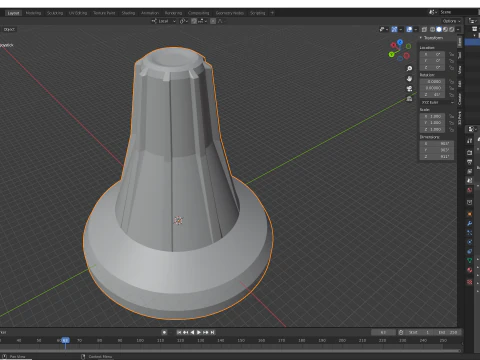The height and width of the screenshot is (360, 480).
Task: Click the zoom viewport magnifier icon
Action: pos(409,68)
